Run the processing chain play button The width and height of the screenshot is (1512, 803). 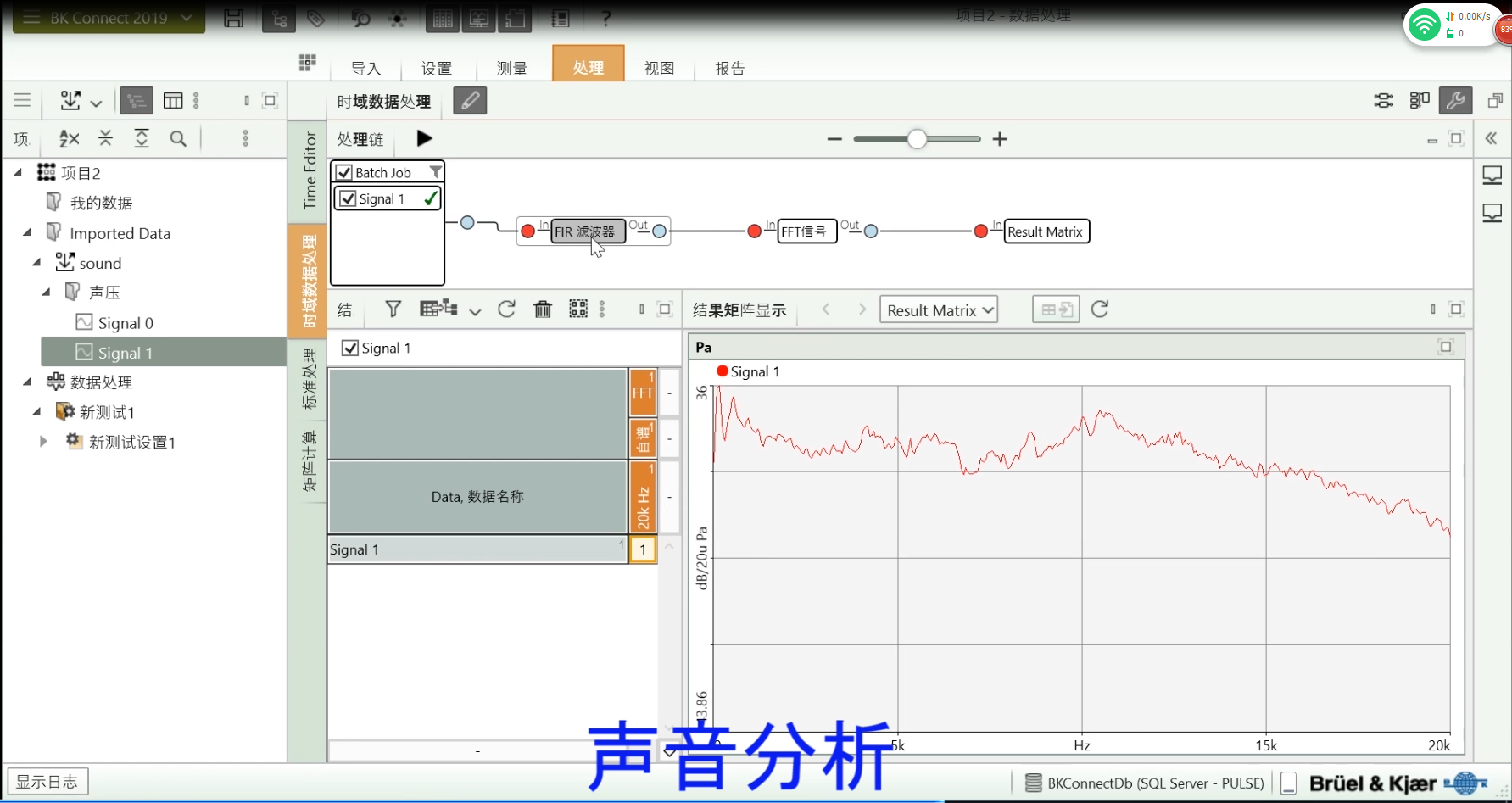click(x=425, y=138)
